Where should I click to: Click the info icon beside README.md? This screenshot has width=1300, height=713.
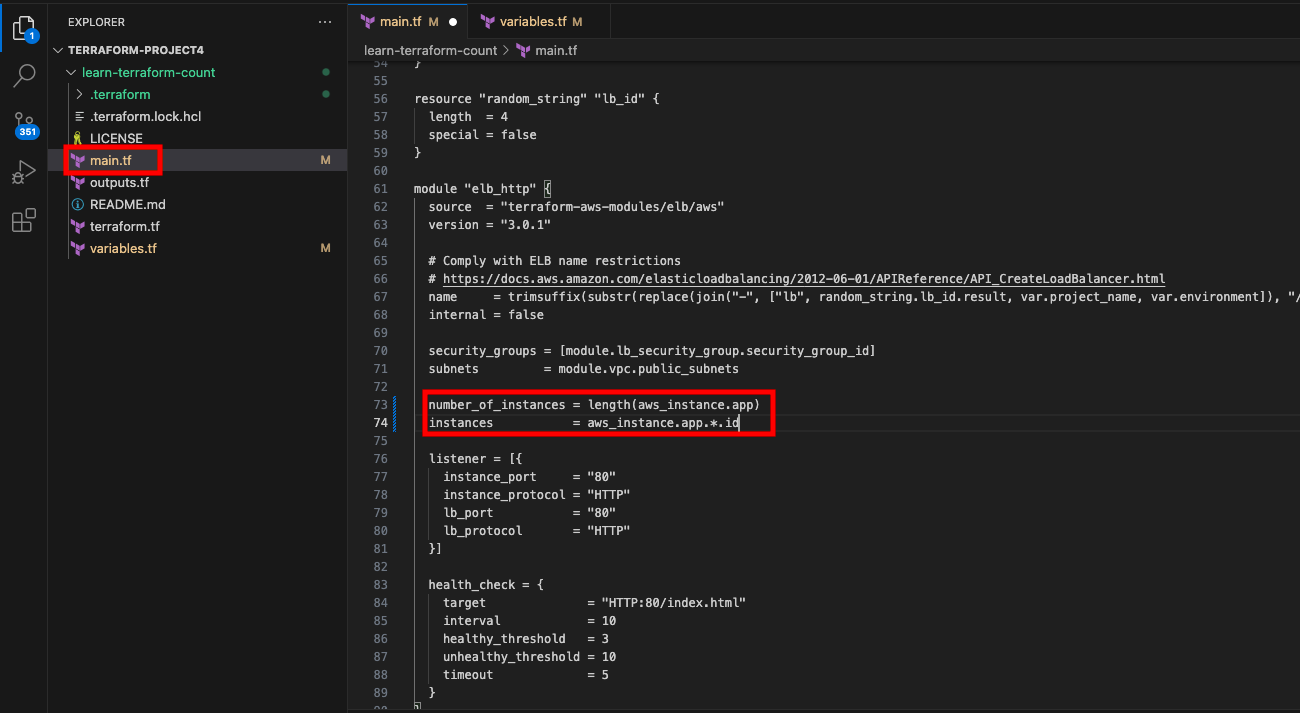click(78, 204)
